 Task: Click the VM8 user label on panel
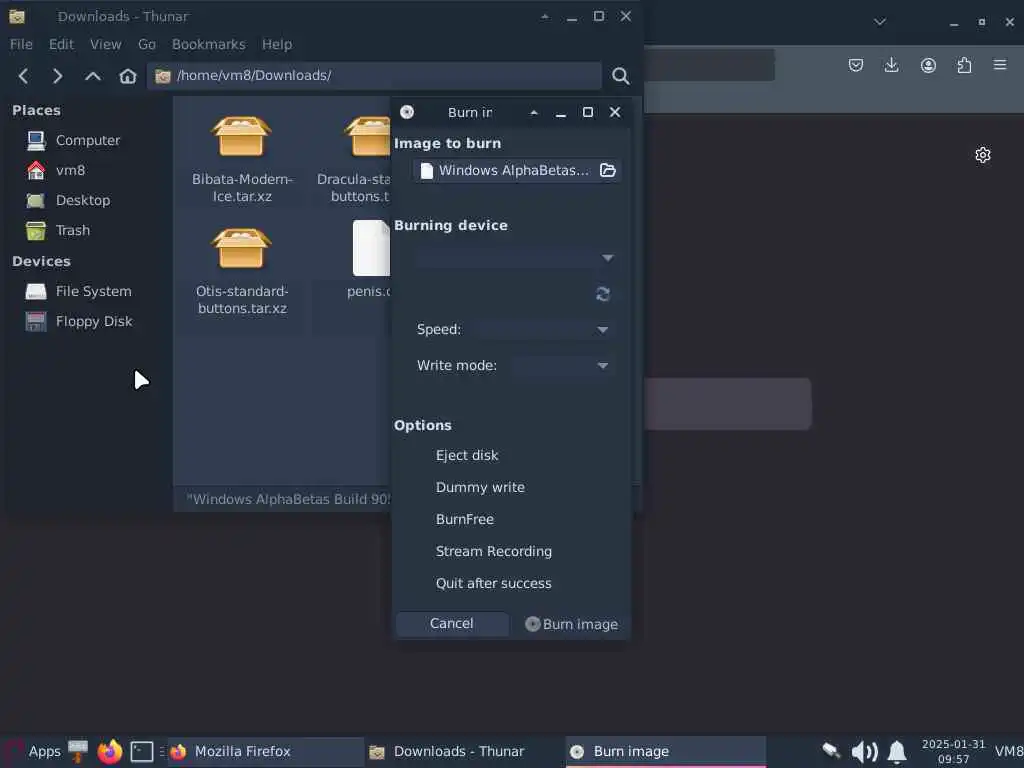click(1009, 752)
